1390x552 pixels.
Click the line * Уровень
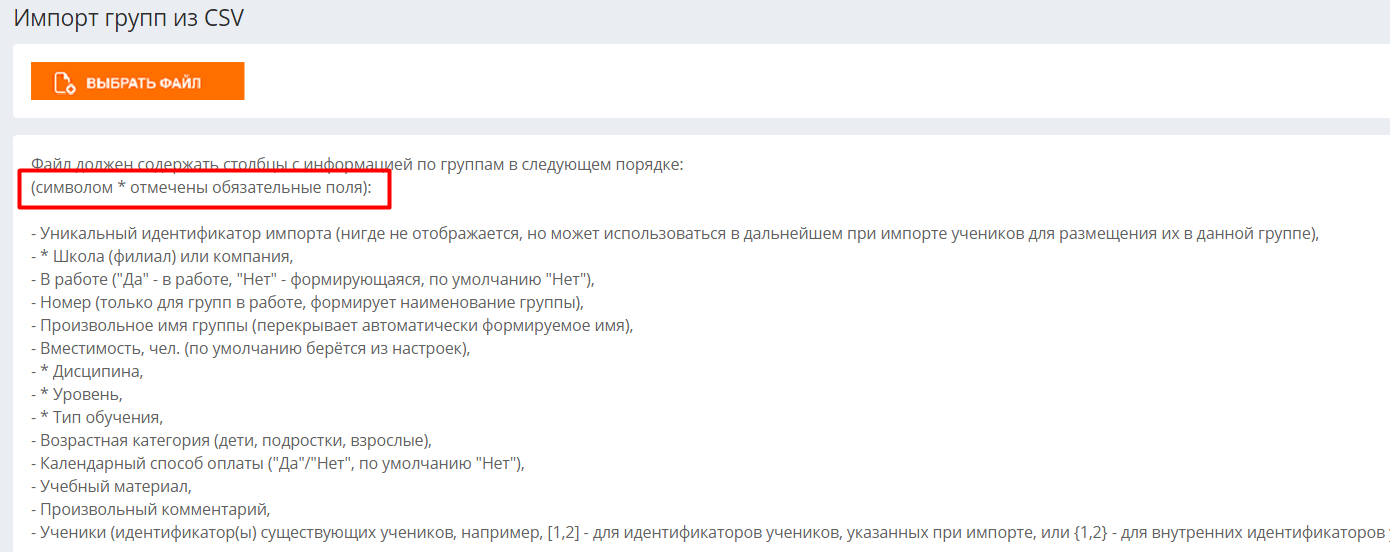click(77, 394)
